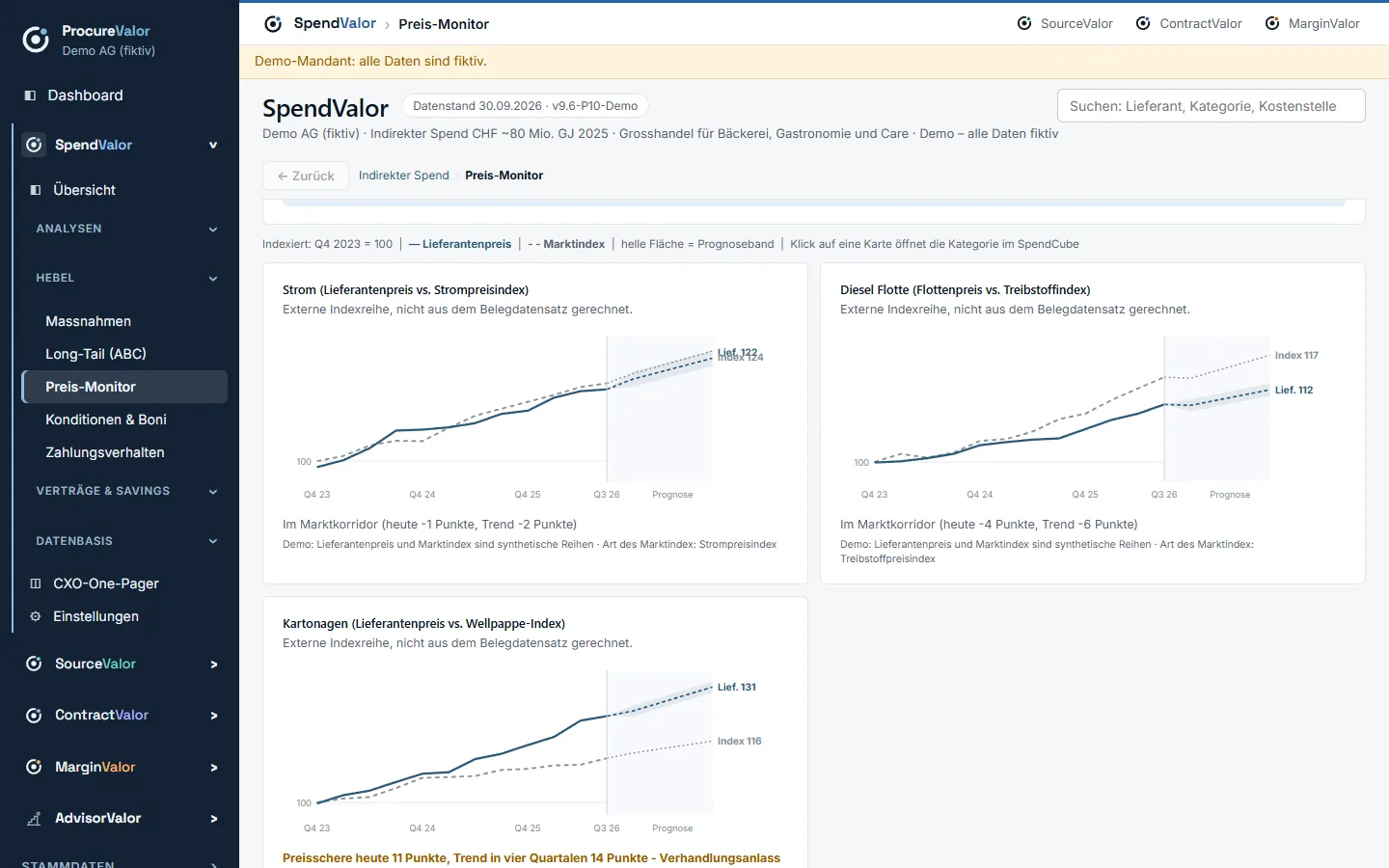Viewport: 1389px width, 868px height.
Task: Click the SpendValor logo icon in breadcrumb
Action: [x=273, y=24]
